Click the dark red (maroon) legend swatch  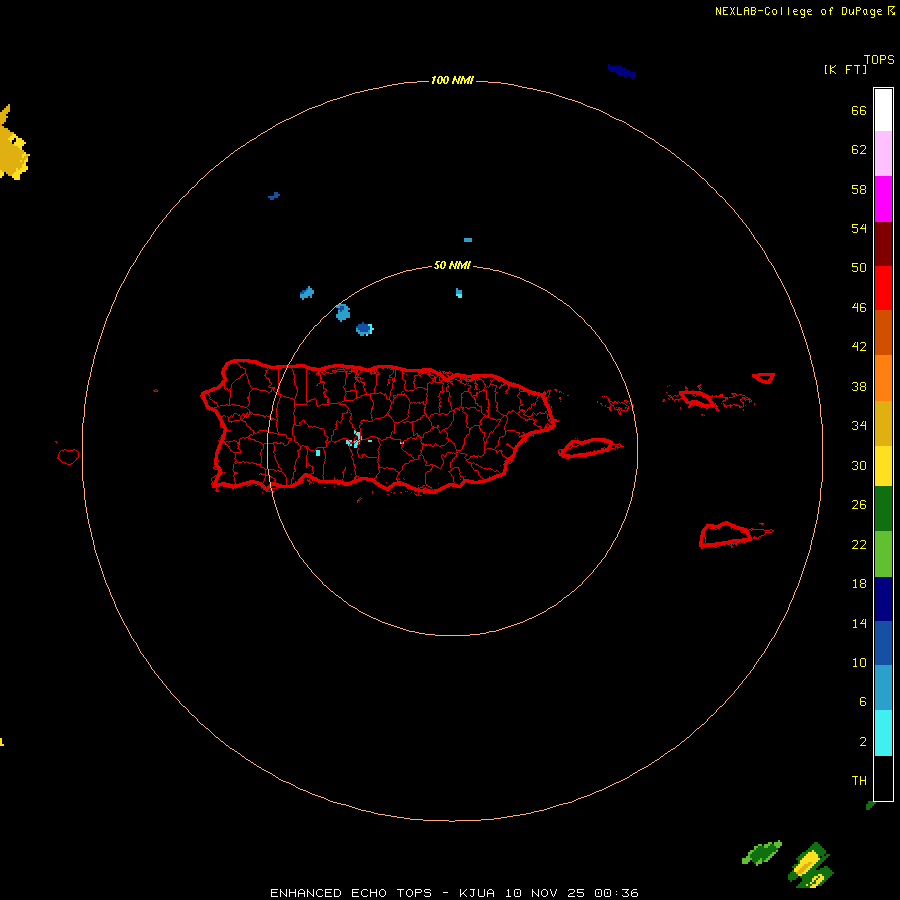(883, 244)
